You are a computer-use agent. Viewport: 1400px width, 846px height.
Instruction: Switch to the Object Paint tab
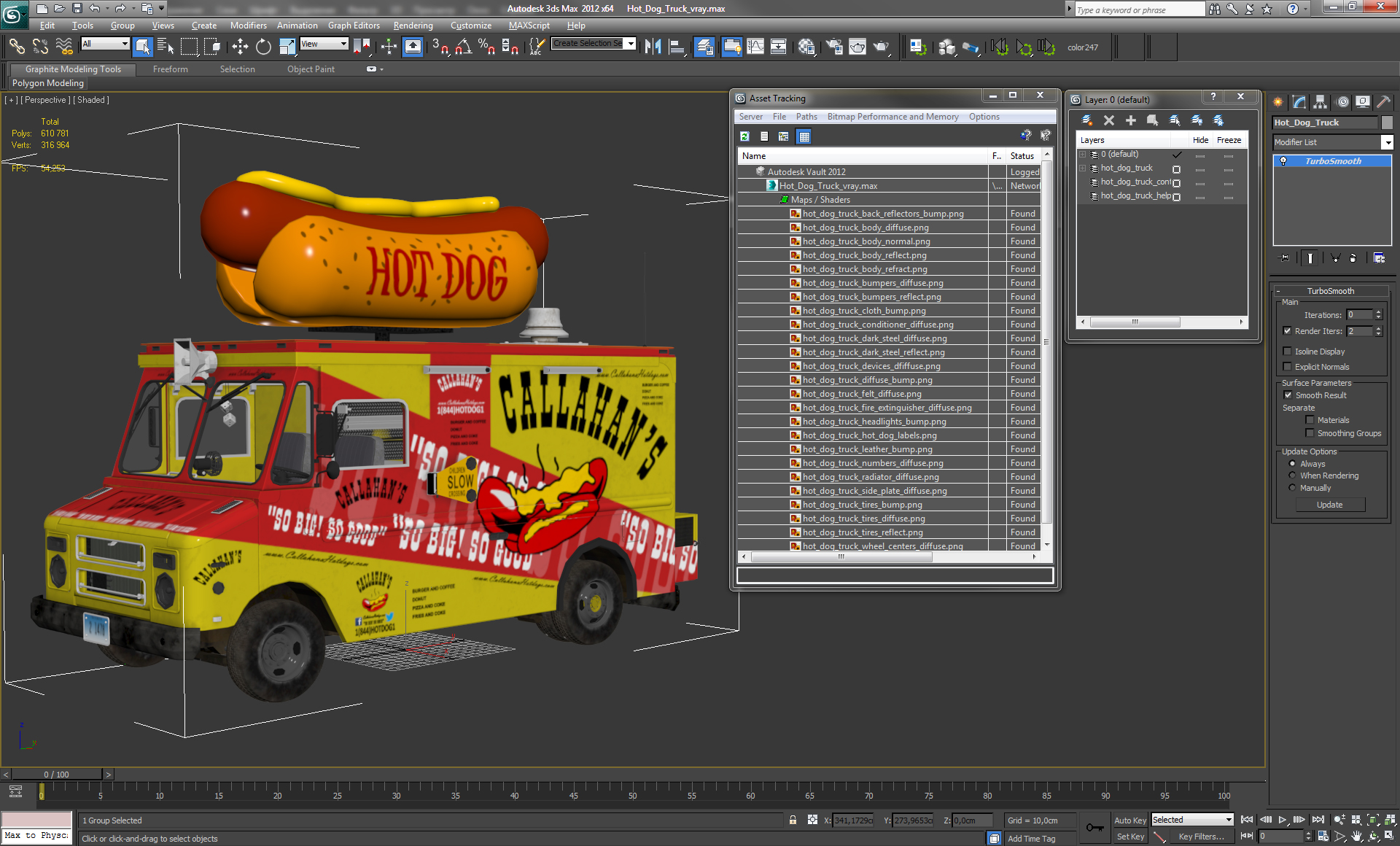click(311, 69)
